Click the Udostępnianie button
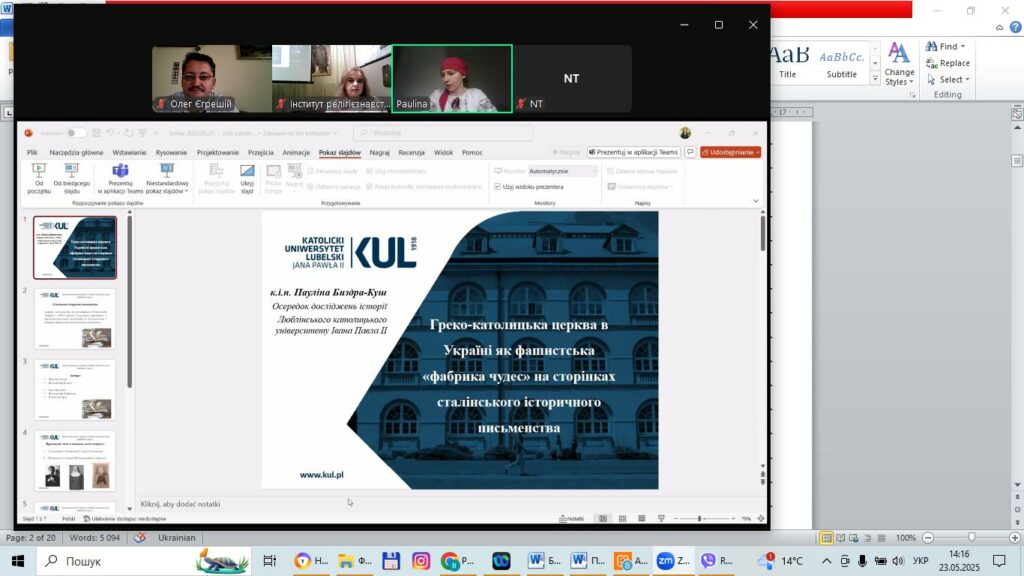 [730, 153]
